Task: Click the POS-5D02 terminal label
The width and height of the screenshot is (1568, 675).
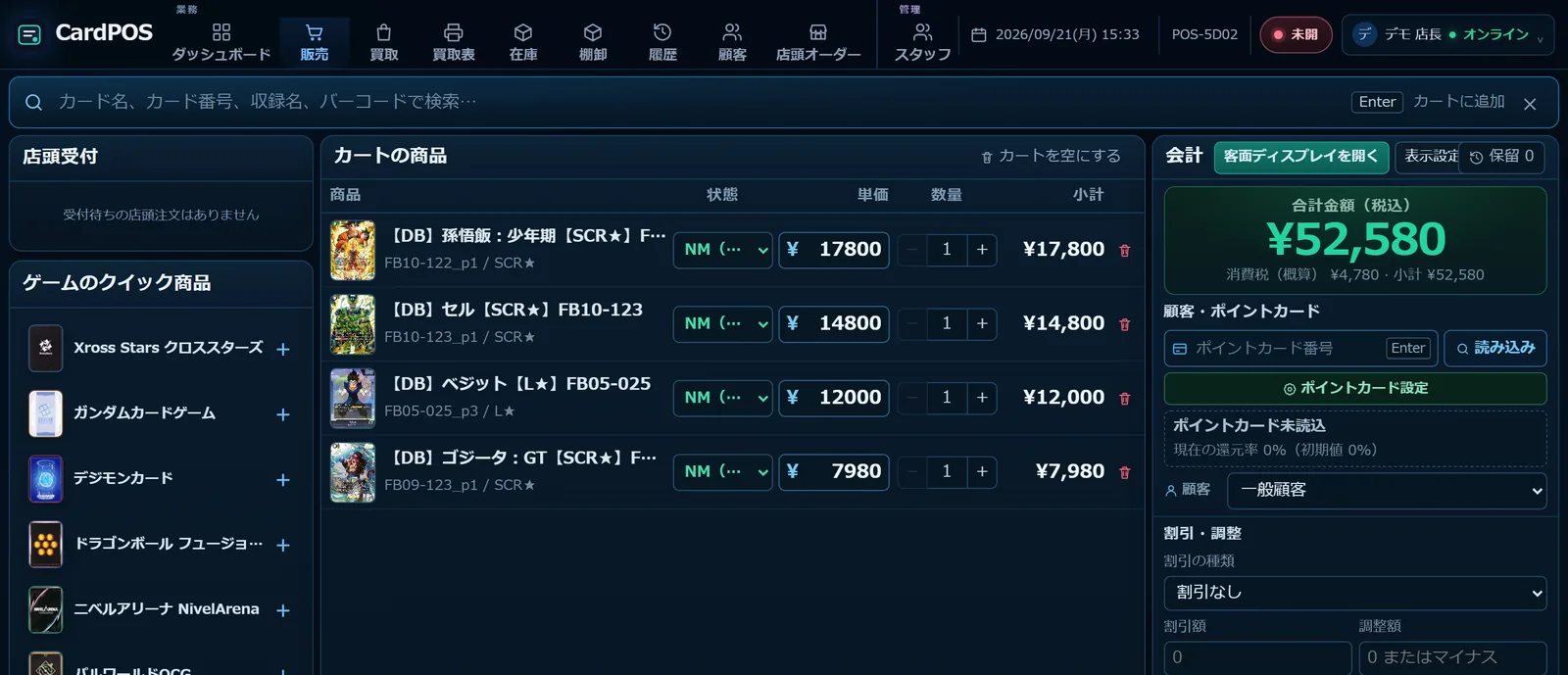Action: (x=1204, y=34)
